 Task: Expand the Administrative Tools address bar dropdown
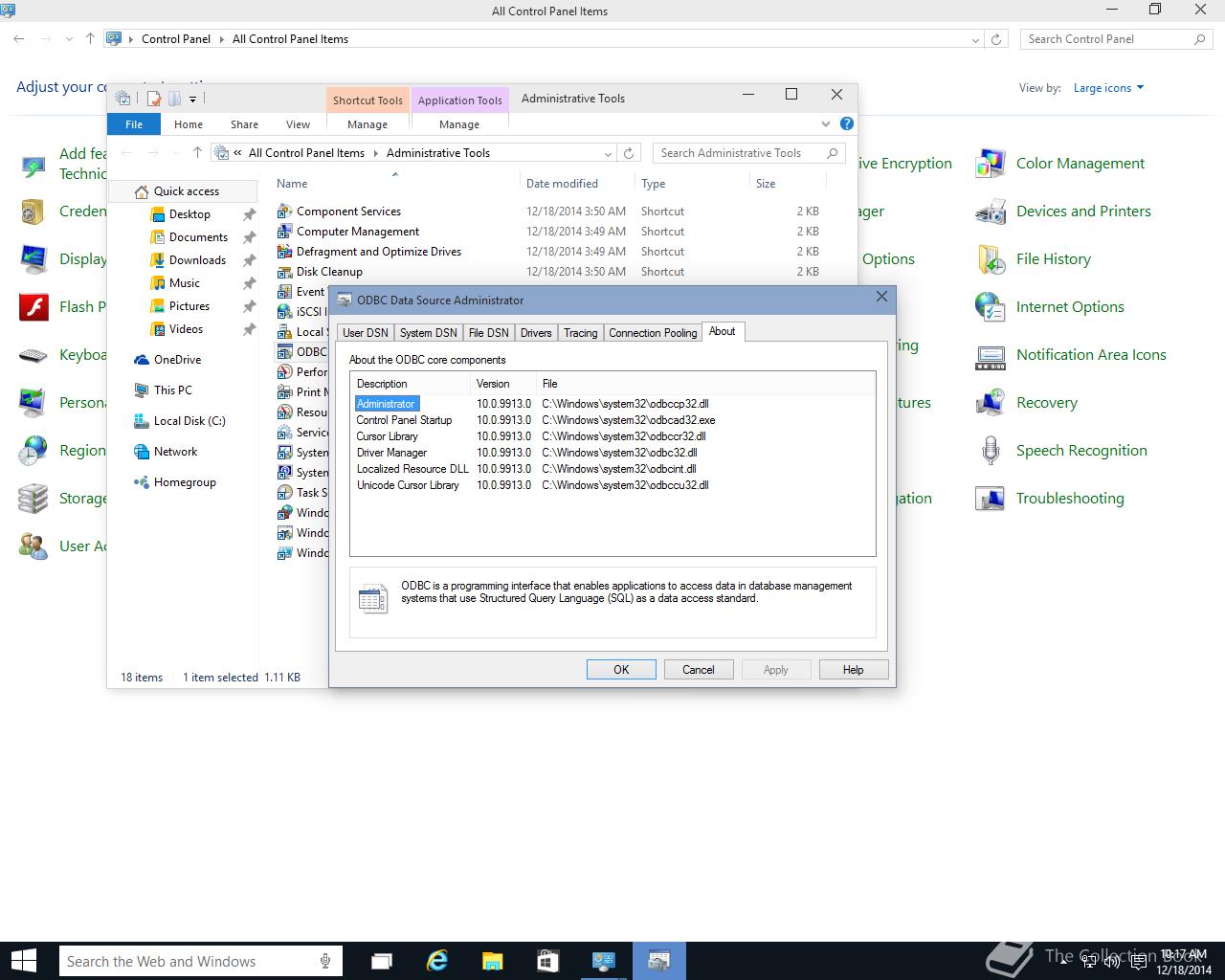(x=608, y=153)
